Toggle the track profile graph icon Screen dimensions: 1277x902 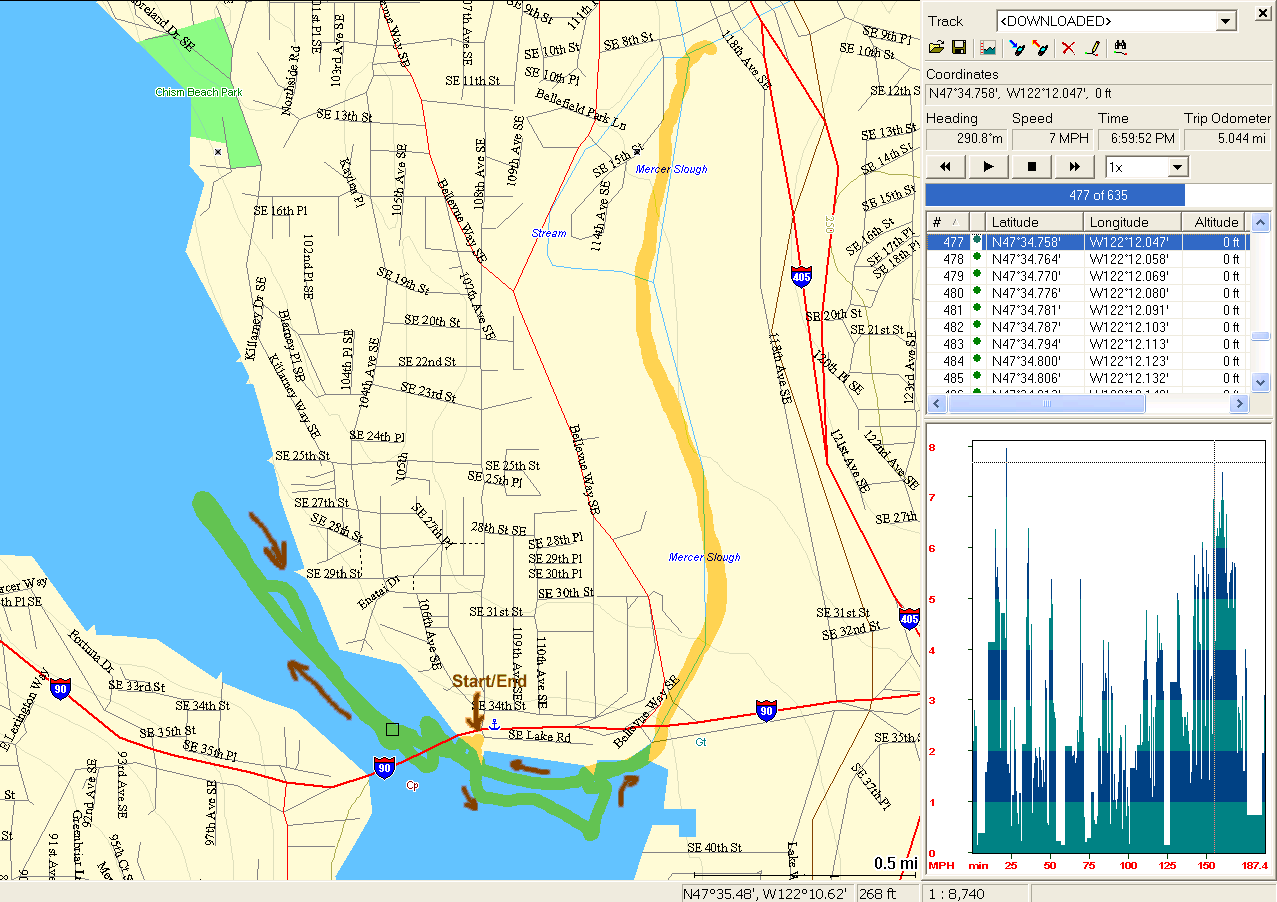tap(988, 47)
